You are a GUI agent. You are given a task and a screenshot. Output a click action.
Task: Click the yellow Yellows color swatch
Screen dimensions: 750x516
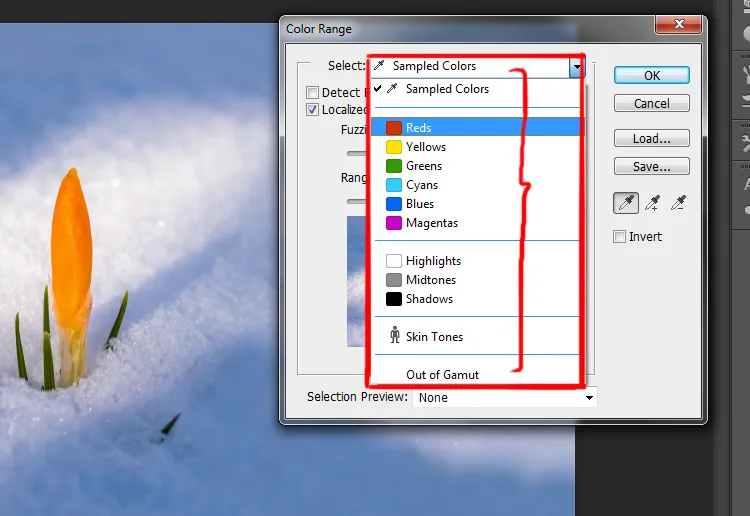[394, 147]
